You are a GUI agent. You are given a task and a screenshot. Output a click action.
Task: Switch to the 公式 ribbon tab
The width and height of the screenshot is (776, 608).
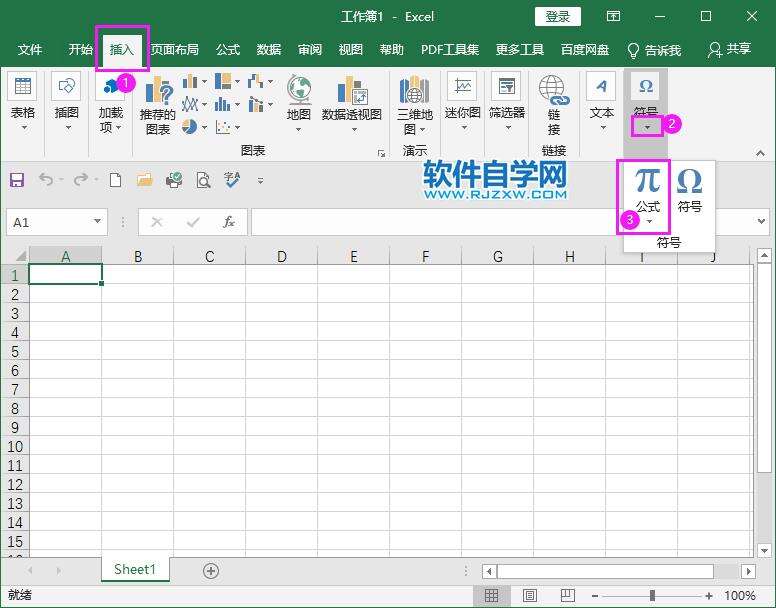point(228,49)
